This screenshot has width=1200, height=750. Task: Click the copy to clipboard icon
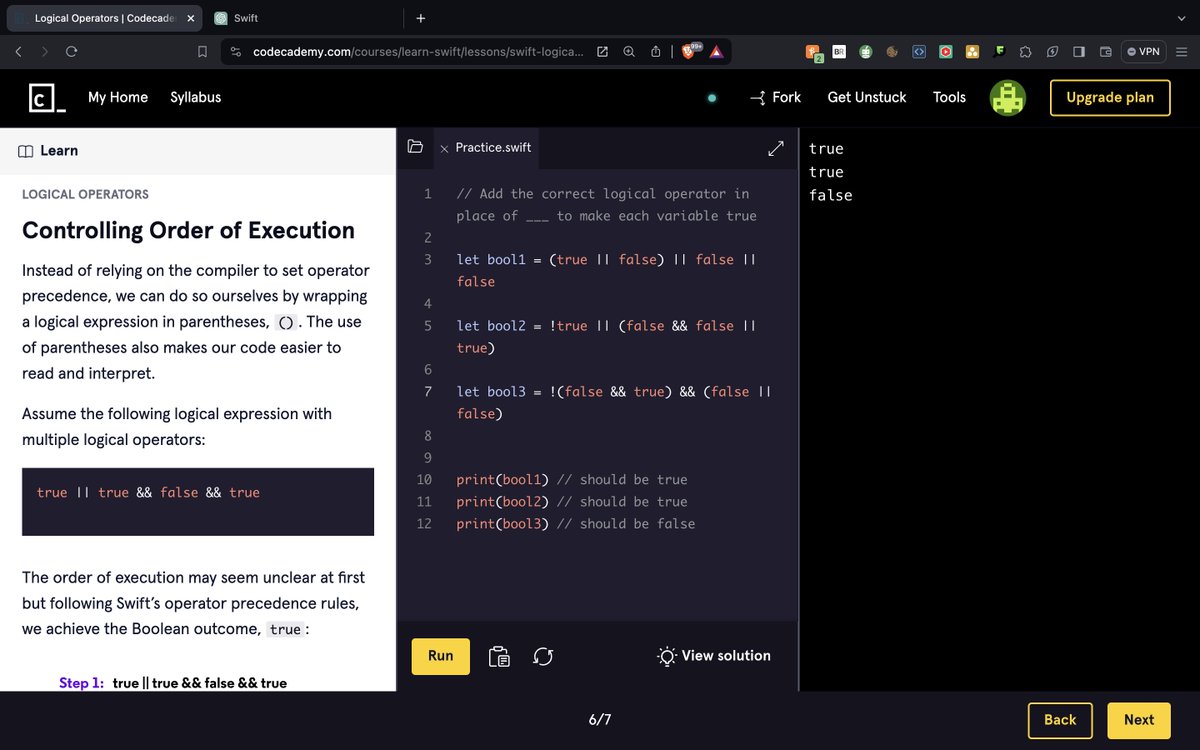pyautogui.click(x=499, y=656)
